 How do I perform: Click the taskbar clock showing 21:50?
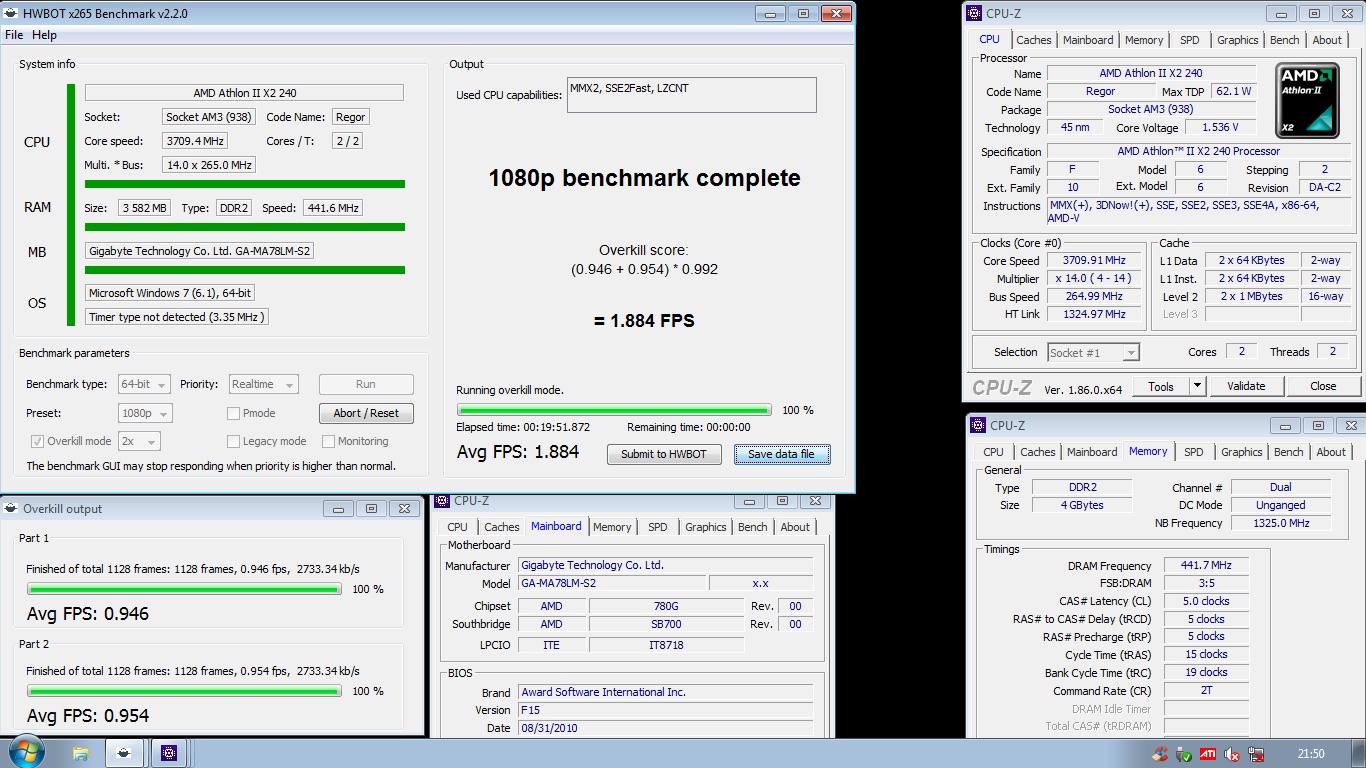pyautogui.click(x=1311, y=754)
